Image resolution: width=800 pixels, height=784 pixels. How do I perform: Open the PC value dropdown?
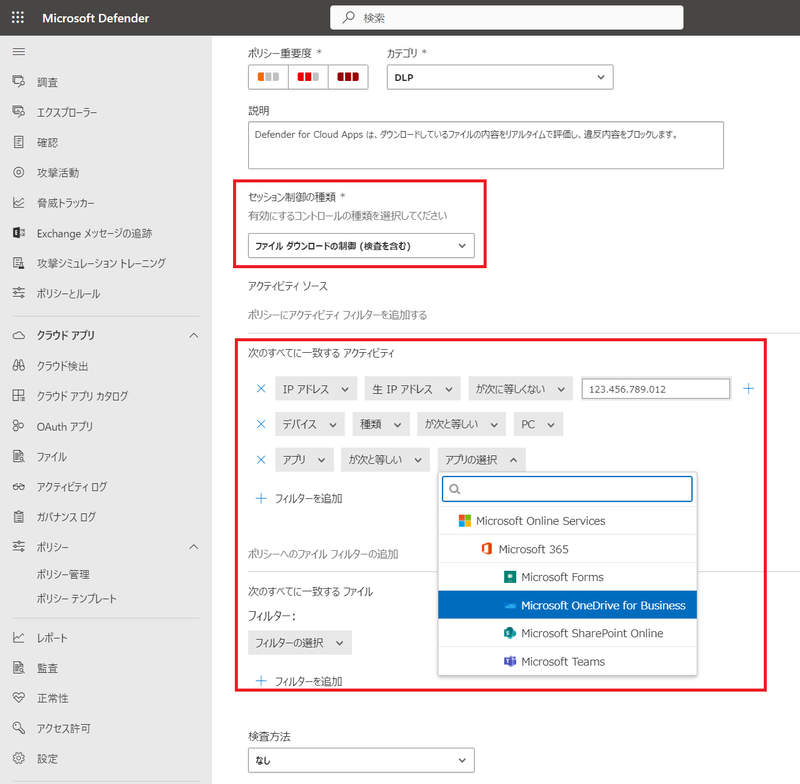pyautogui.click(x=538, y=424)
